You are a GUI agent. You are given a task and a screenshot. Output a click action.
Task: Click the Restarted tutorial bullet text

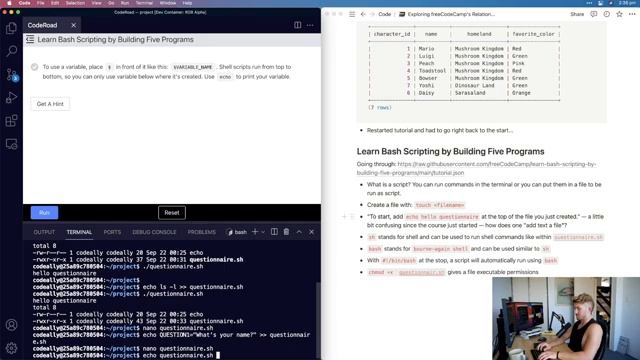point(440,131)
